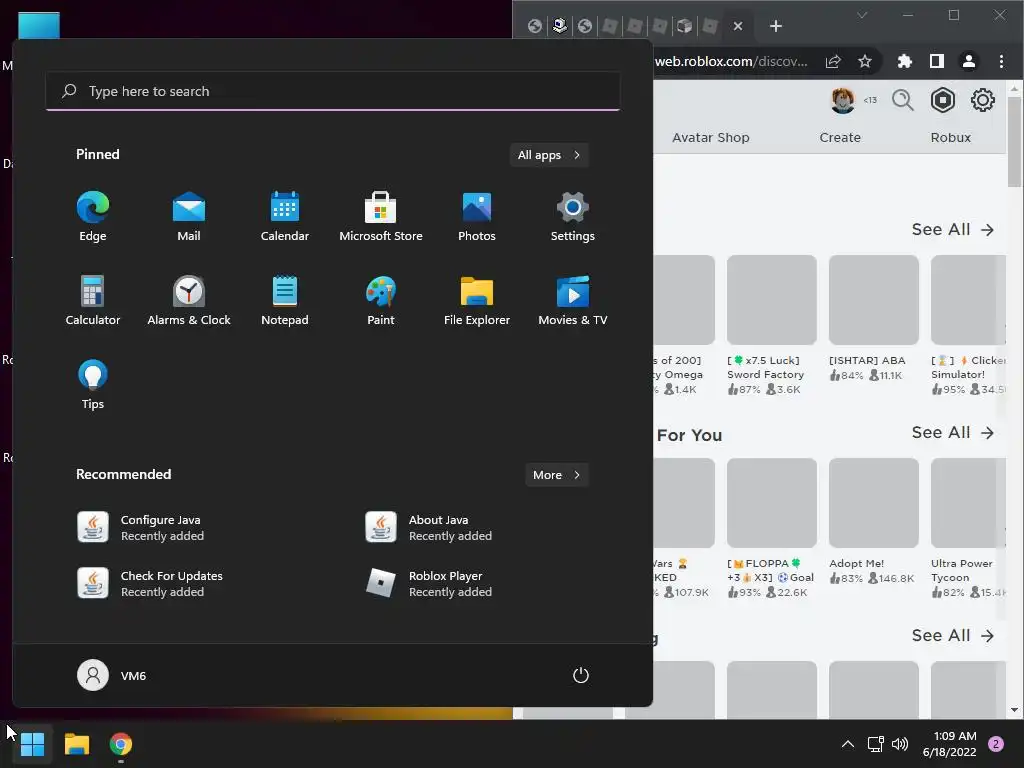1024x768 pixels.
Task: Go to Robux in Roblox nav
Action: tap(951, 138)
